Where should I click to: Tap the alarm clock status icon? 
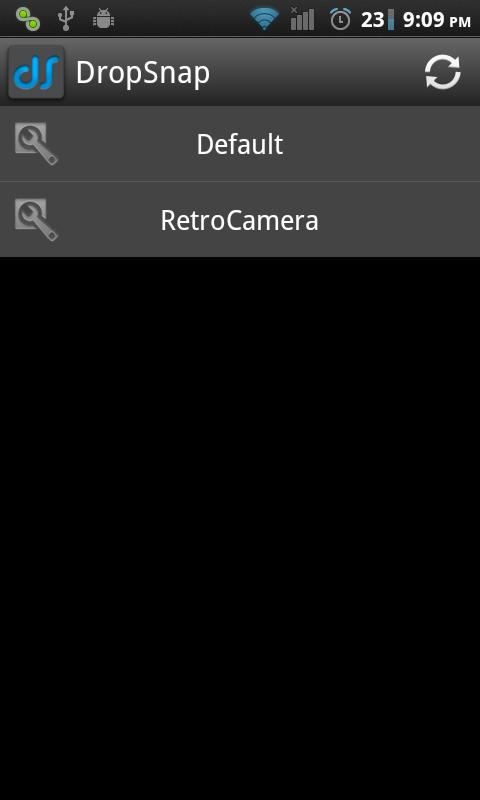click(x=340, y=19)
